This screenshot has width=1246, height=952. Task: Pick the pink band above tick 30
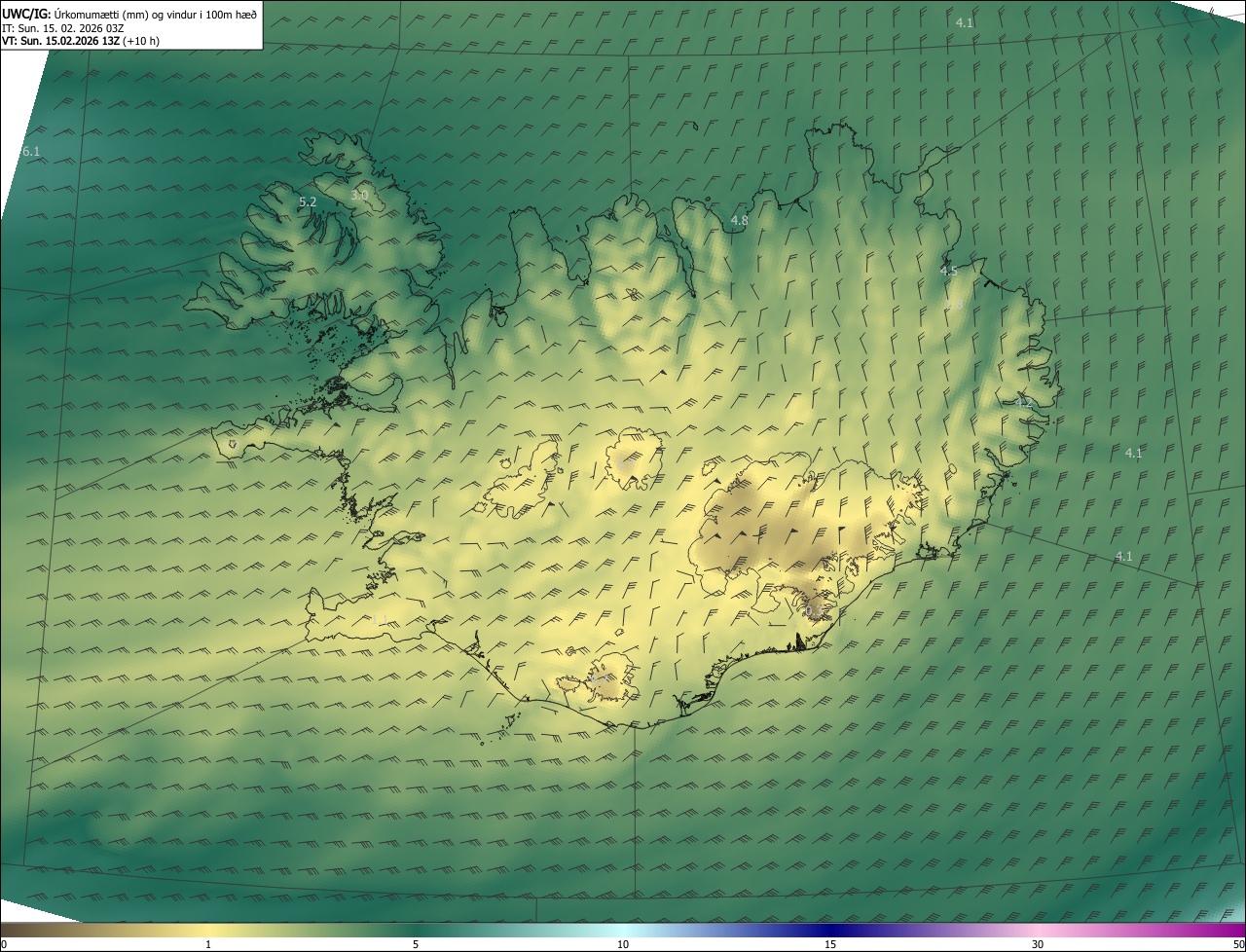tap(1038, 931)
